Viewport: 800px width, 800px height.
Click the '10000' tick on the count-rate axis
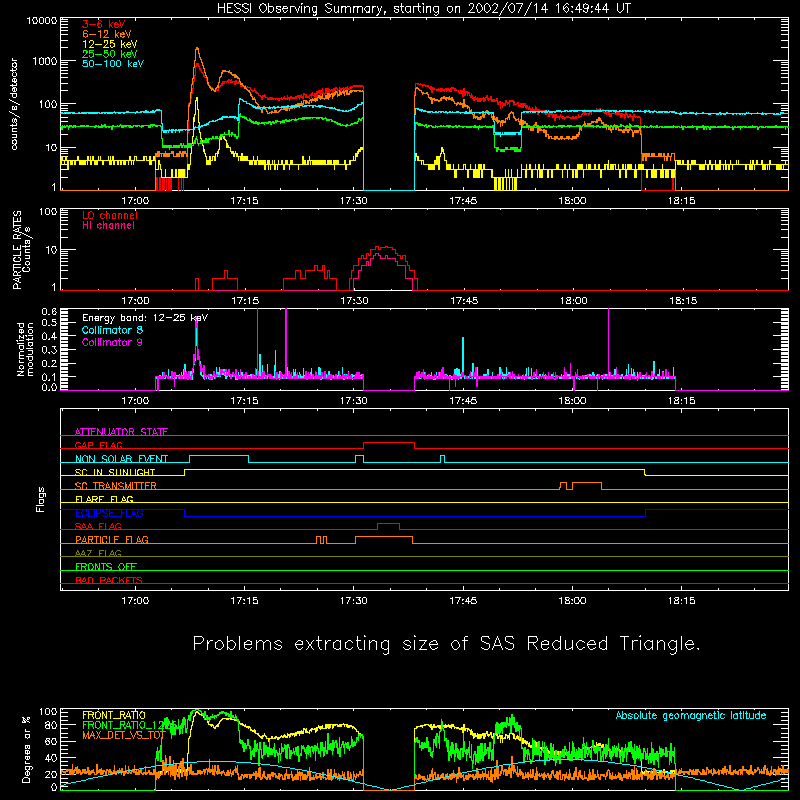42,21
